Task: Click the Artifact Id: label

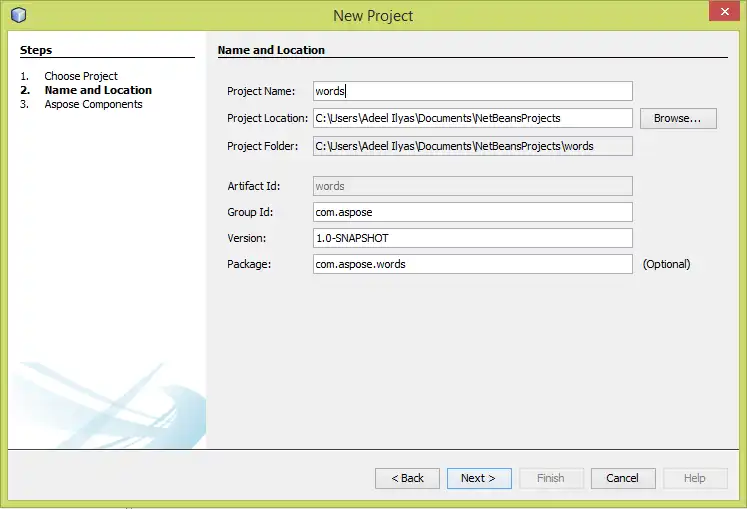Action: (253, 186)
